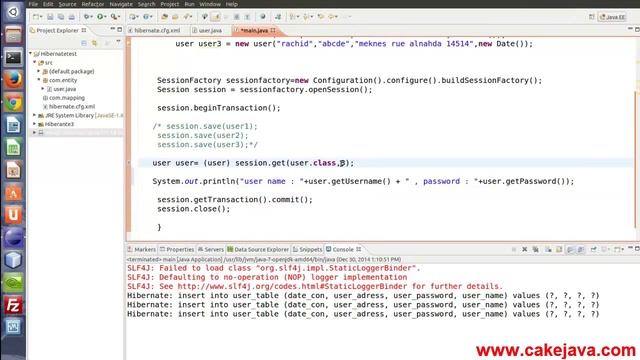Collapse the Hibernatetest project node
The height and width of the screenshot is (360, 640).
click(31, 53)
